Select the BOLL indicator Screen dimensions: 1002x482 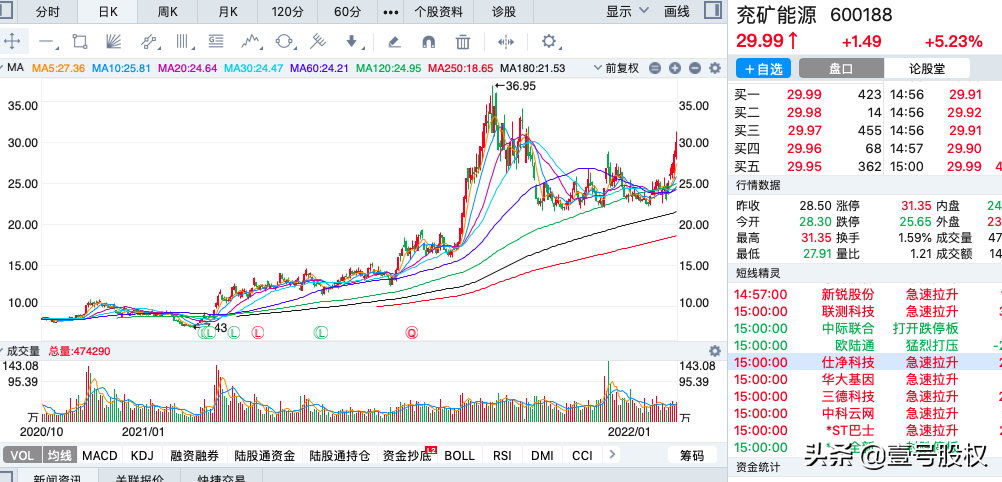click(x=459, y=455)
